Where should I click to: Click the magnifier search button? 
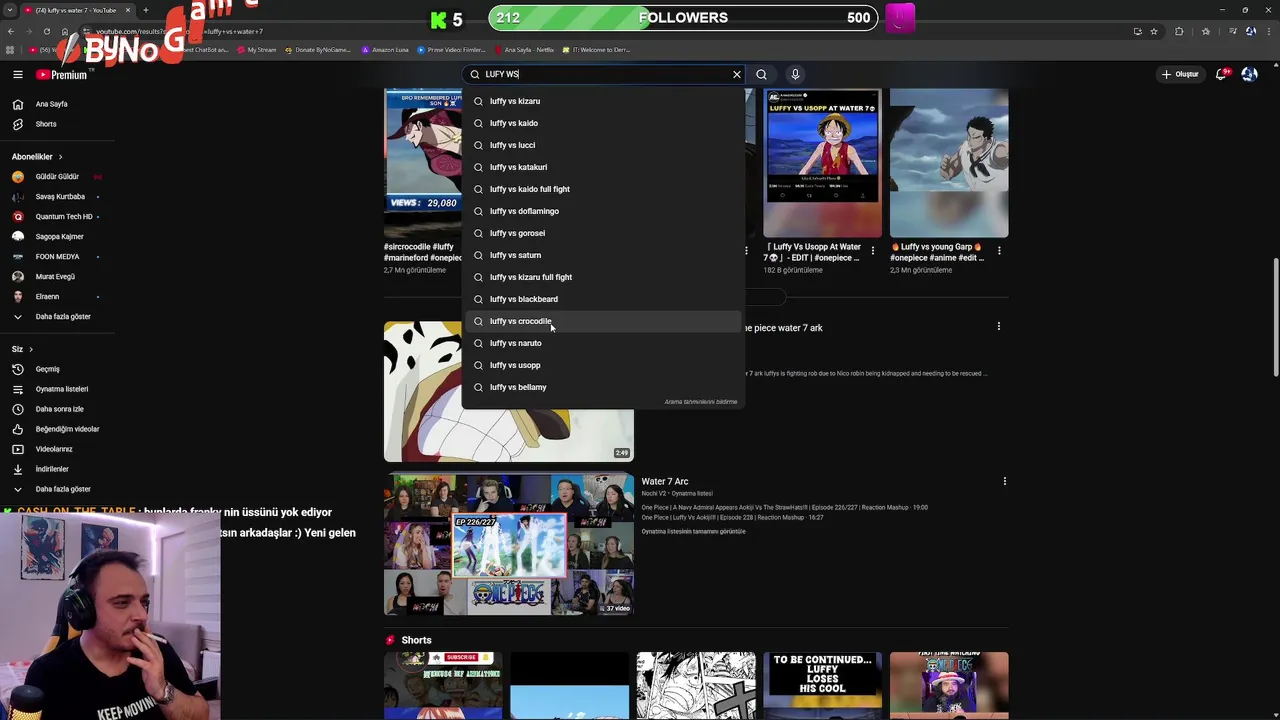(x=762, y=74)
